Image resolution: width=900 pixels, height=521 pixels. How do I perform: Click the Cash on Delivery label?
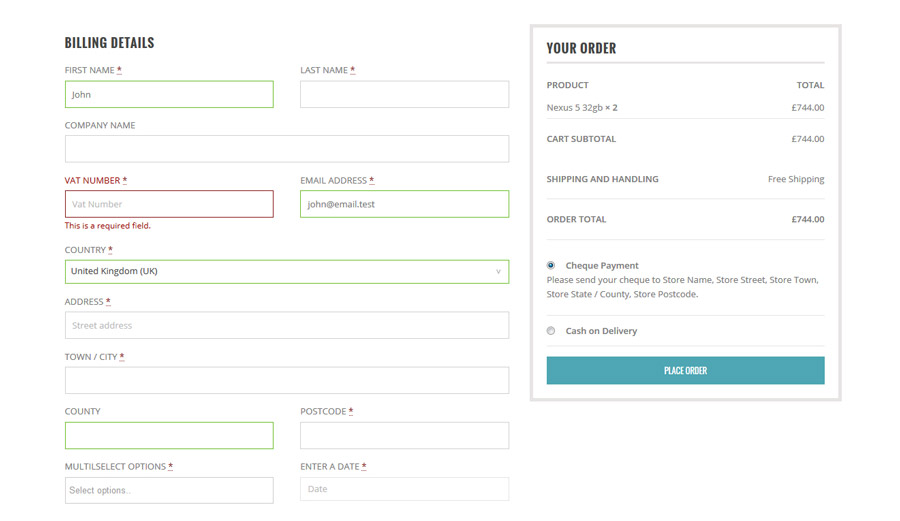pos(601,331)
